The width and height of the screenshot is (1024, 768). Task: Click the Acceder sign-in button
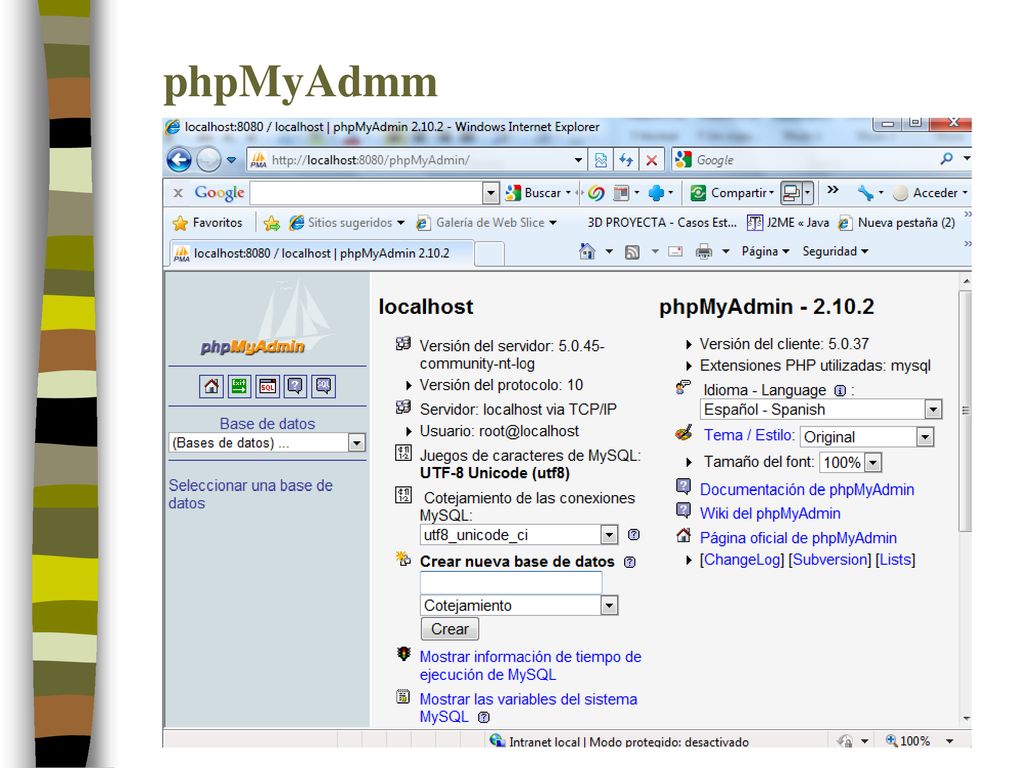[x=929, y=193]
